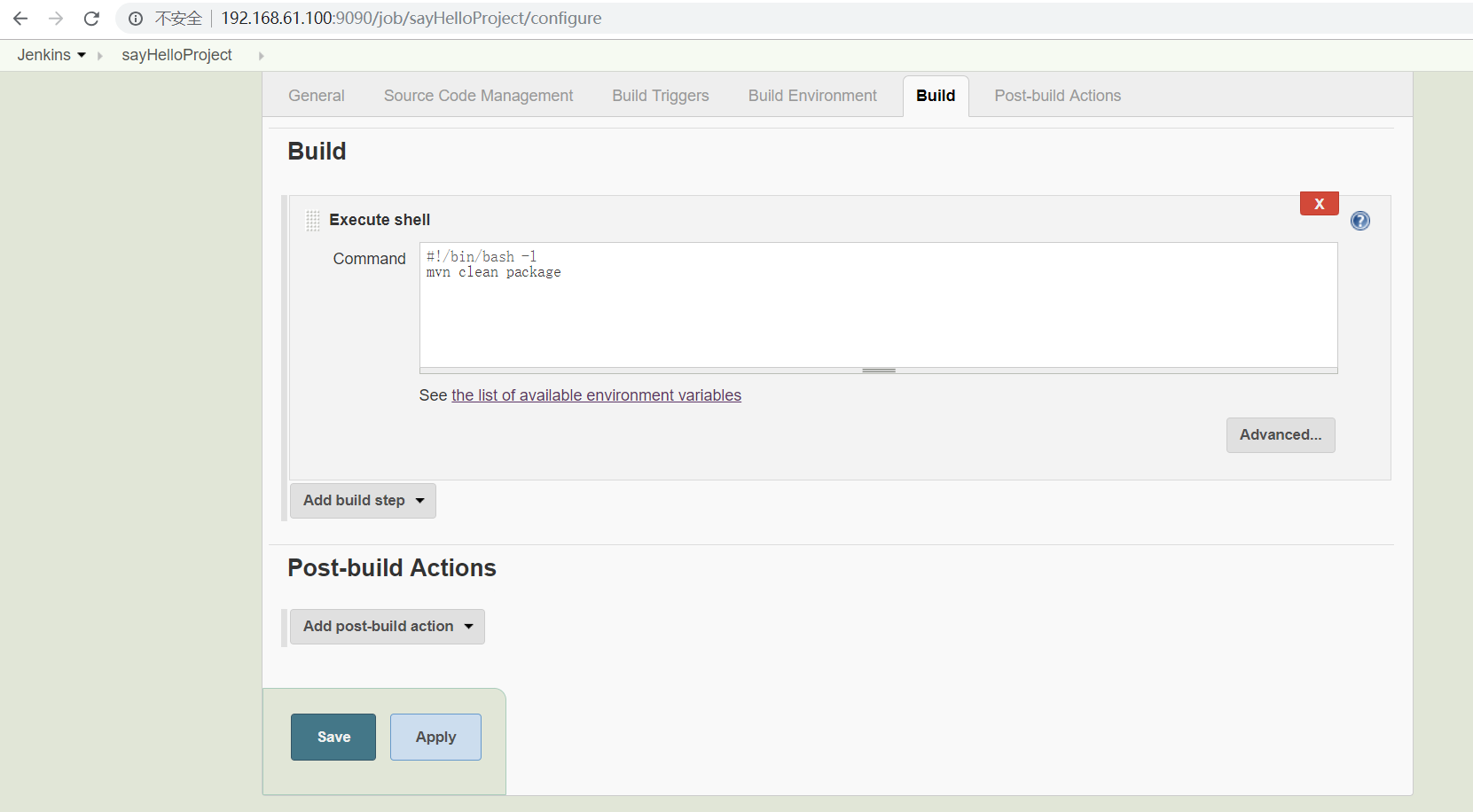Open the Build Triggers tab
The height and width of the screenshot is (812, 1473).
click(x=661, y=96)
